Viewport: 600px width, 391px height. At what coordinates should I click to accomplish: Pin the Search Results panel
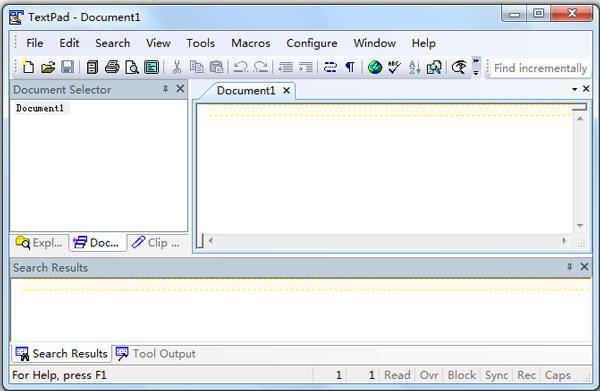(569, 267)
